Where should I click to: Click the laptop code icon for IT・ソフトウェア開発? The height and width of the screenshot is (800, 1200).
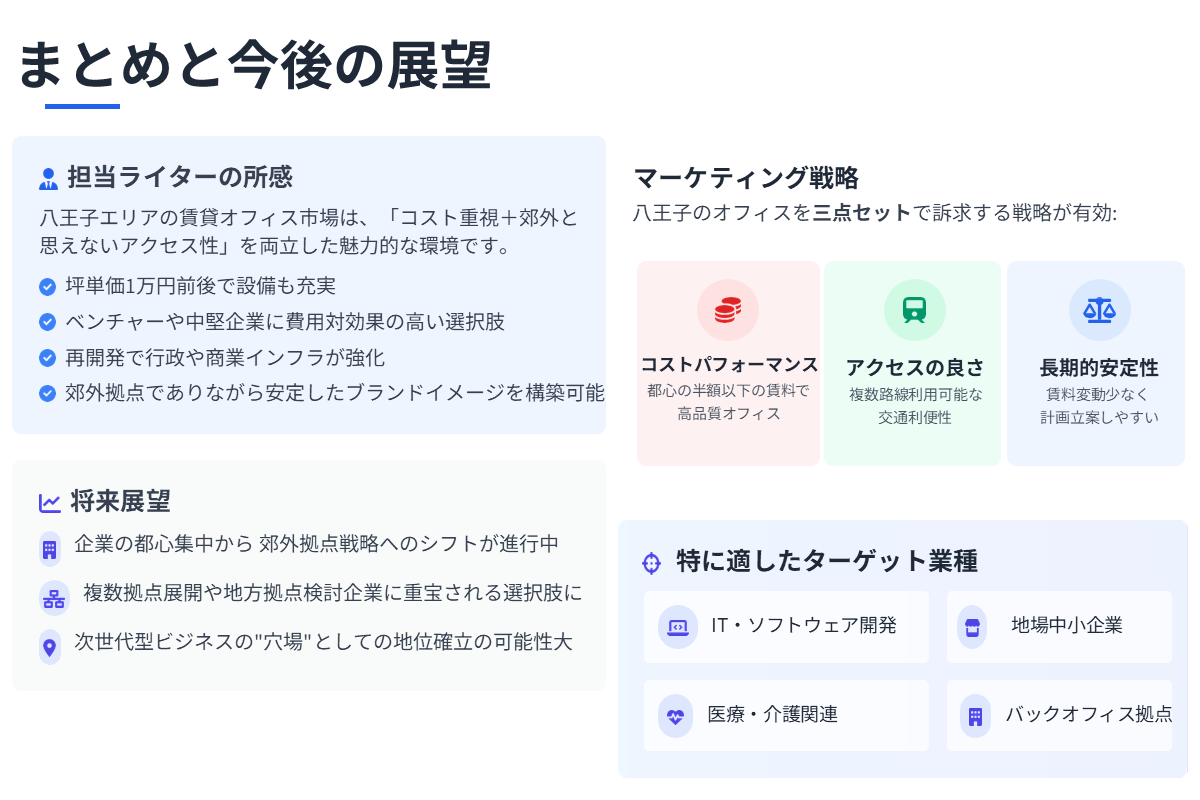pos(677,627)
